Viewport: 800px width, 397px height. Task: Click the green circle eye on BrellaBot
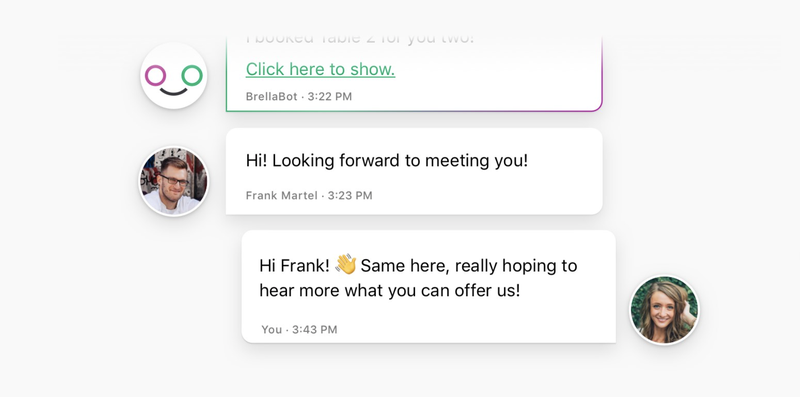coord(192,76)
